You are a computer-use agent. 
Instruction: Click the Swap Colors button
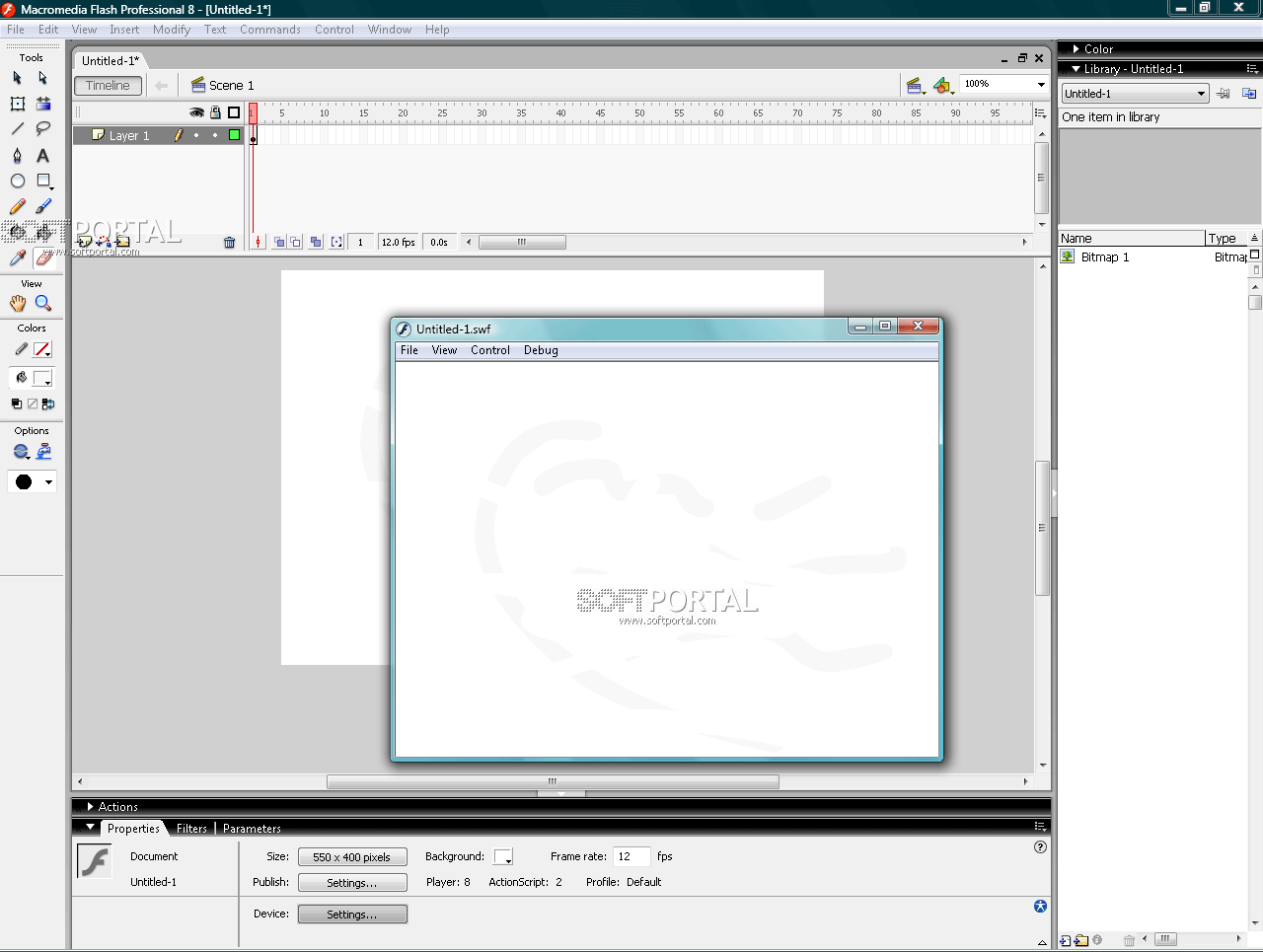48,403
